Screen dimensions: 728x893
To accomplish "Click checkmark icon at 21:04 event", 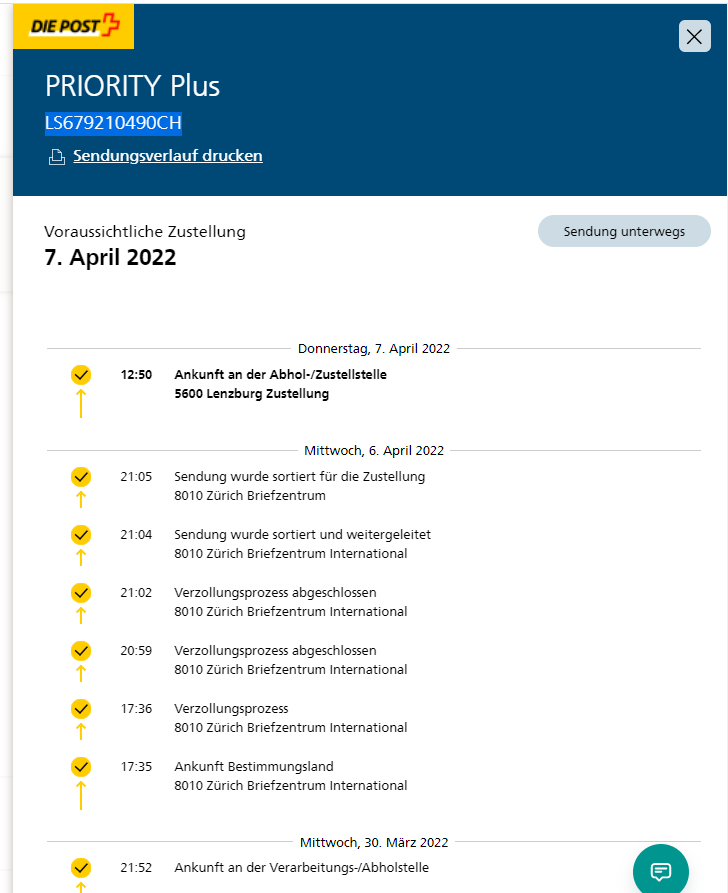I will pos(81,535).
